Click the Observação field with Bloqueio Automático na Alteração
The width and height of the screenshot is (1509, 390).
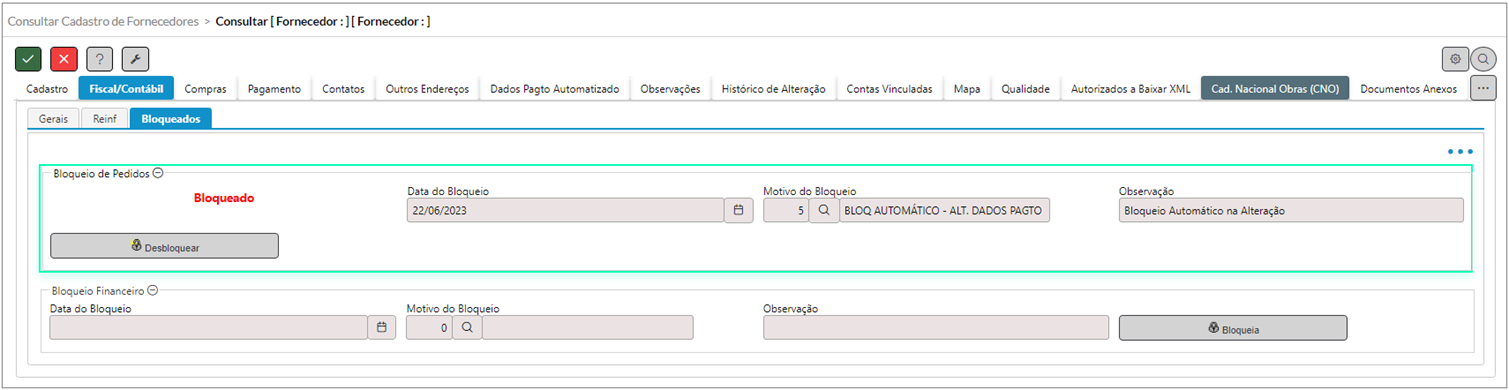coord(1291,210)
